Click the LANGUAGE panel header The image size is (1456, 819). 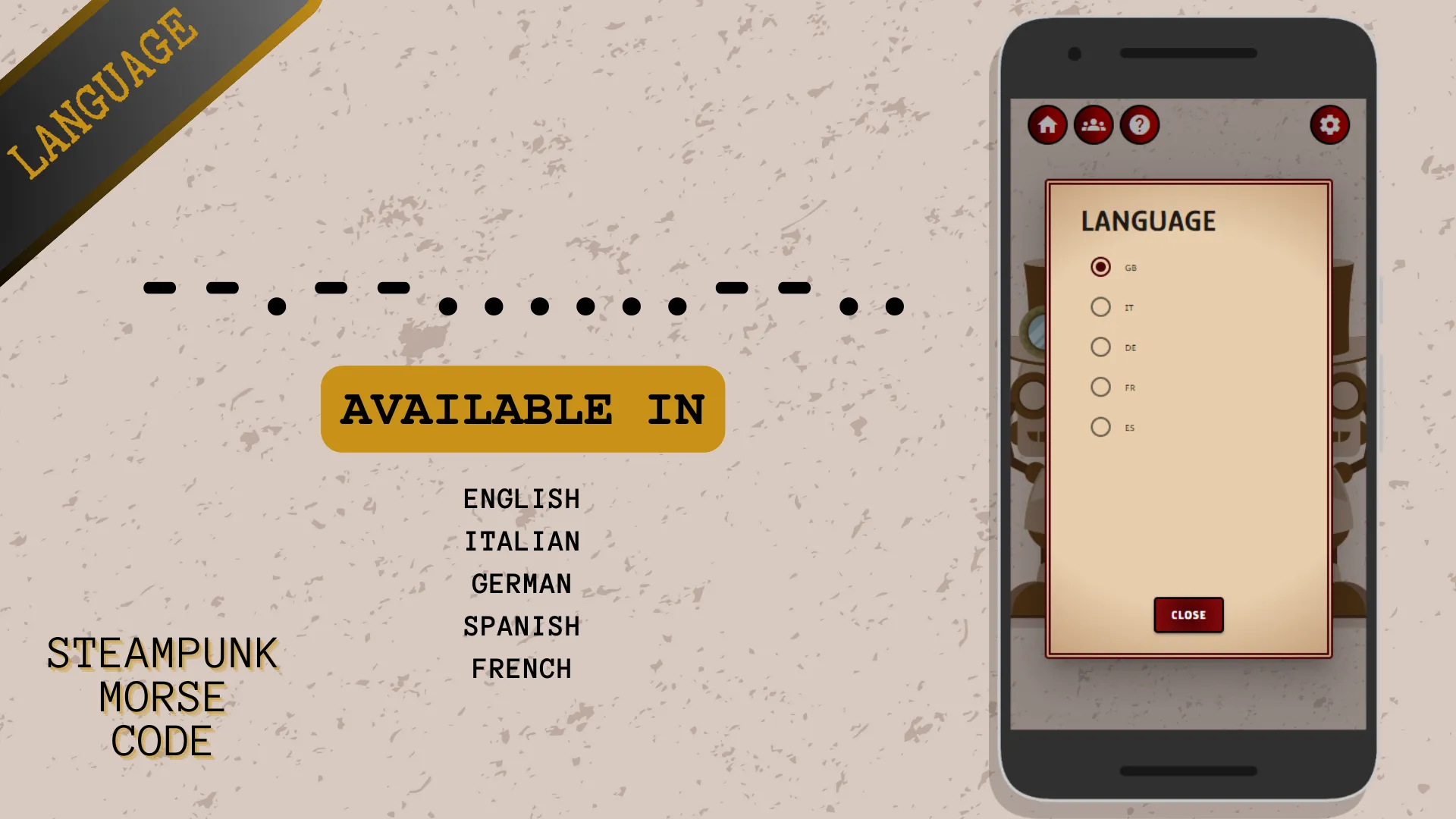(x=1149, y=221)
